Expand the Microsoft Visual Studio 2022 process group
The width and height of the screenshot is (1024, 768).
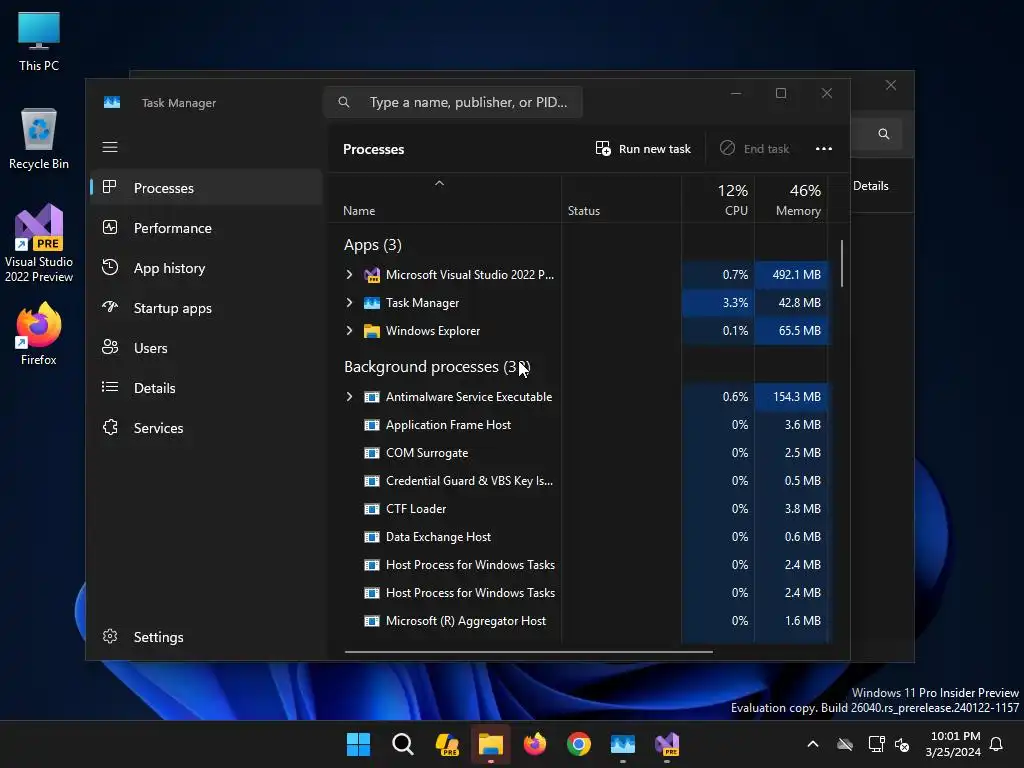coord(349,275)
